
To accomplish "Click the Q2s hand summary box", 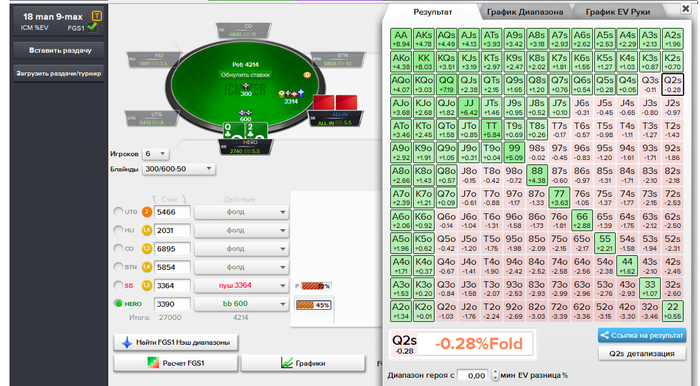I will coord(404,344).
